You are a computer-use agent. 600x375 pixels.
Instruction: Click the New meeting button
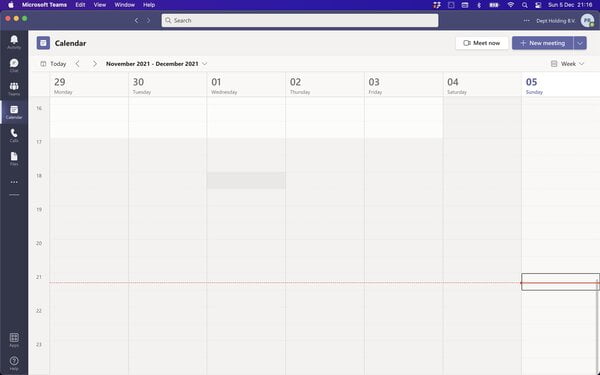pos(543,43)
